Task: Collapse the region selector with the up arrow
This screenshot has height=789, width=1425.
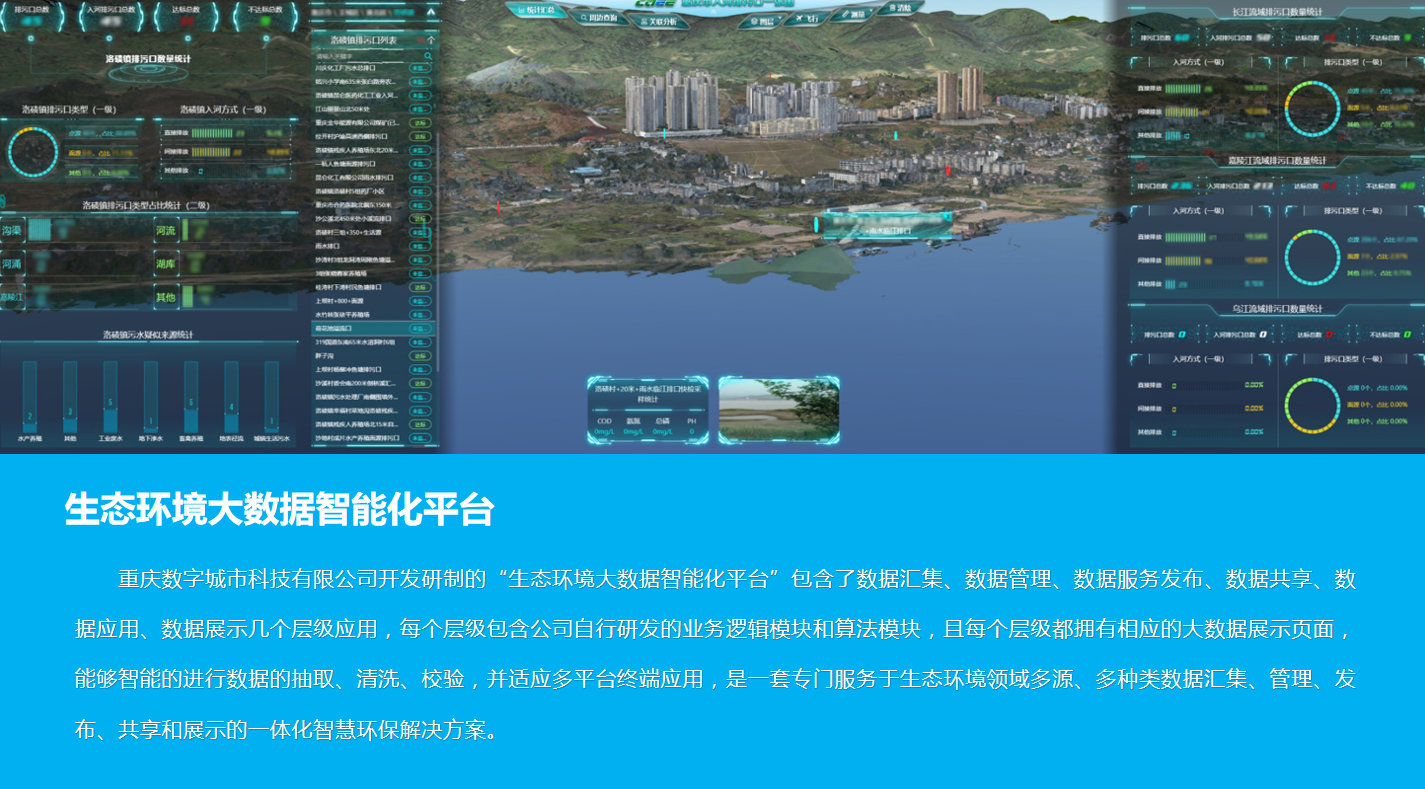Action: pos(430,12)
